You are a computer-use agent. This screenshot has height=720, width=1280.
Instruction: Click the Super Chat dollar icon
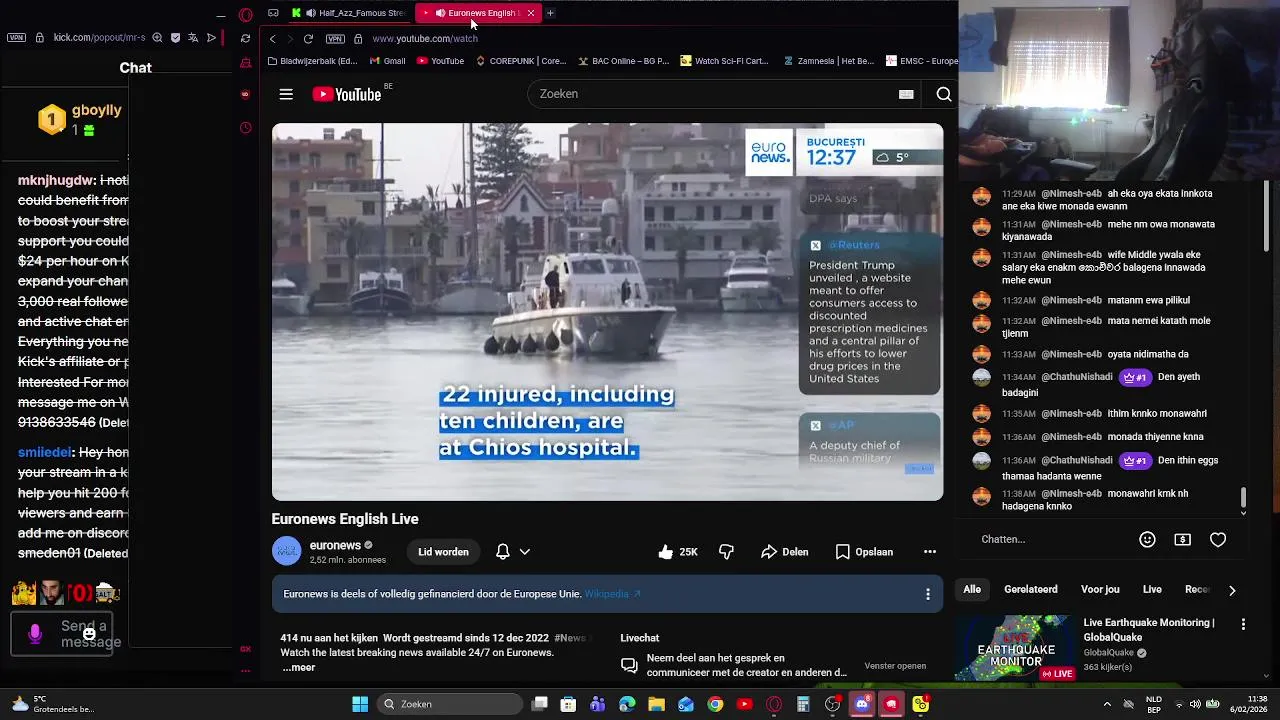(x=1182, y=539)
